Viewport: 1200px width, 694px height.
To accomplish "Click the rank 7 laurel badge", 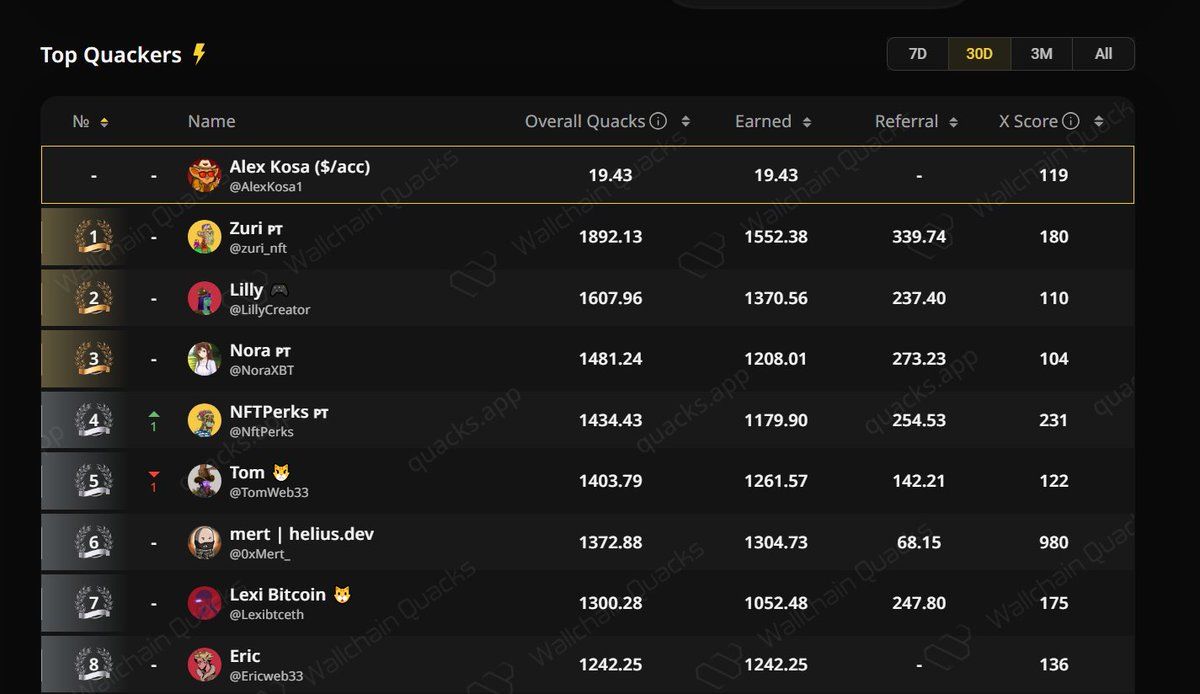I will tap(94, 603).
